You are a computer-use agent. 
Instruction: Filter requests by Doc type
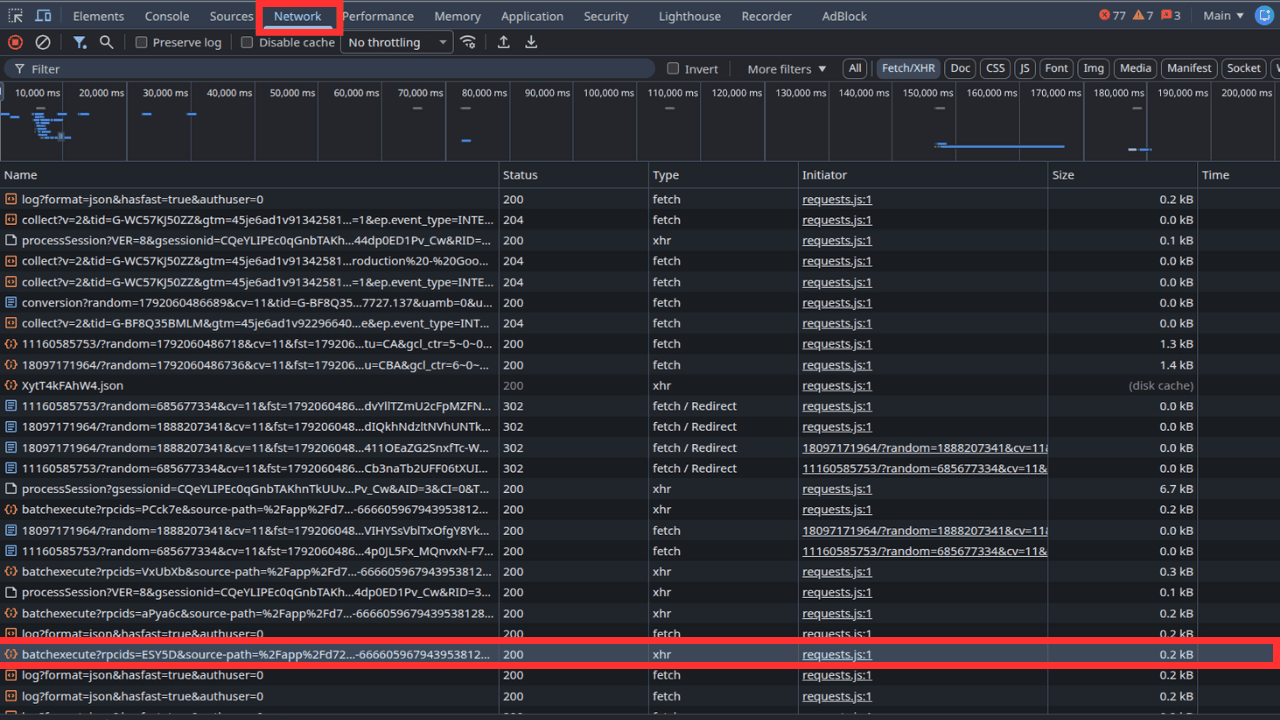coord(960,68)
